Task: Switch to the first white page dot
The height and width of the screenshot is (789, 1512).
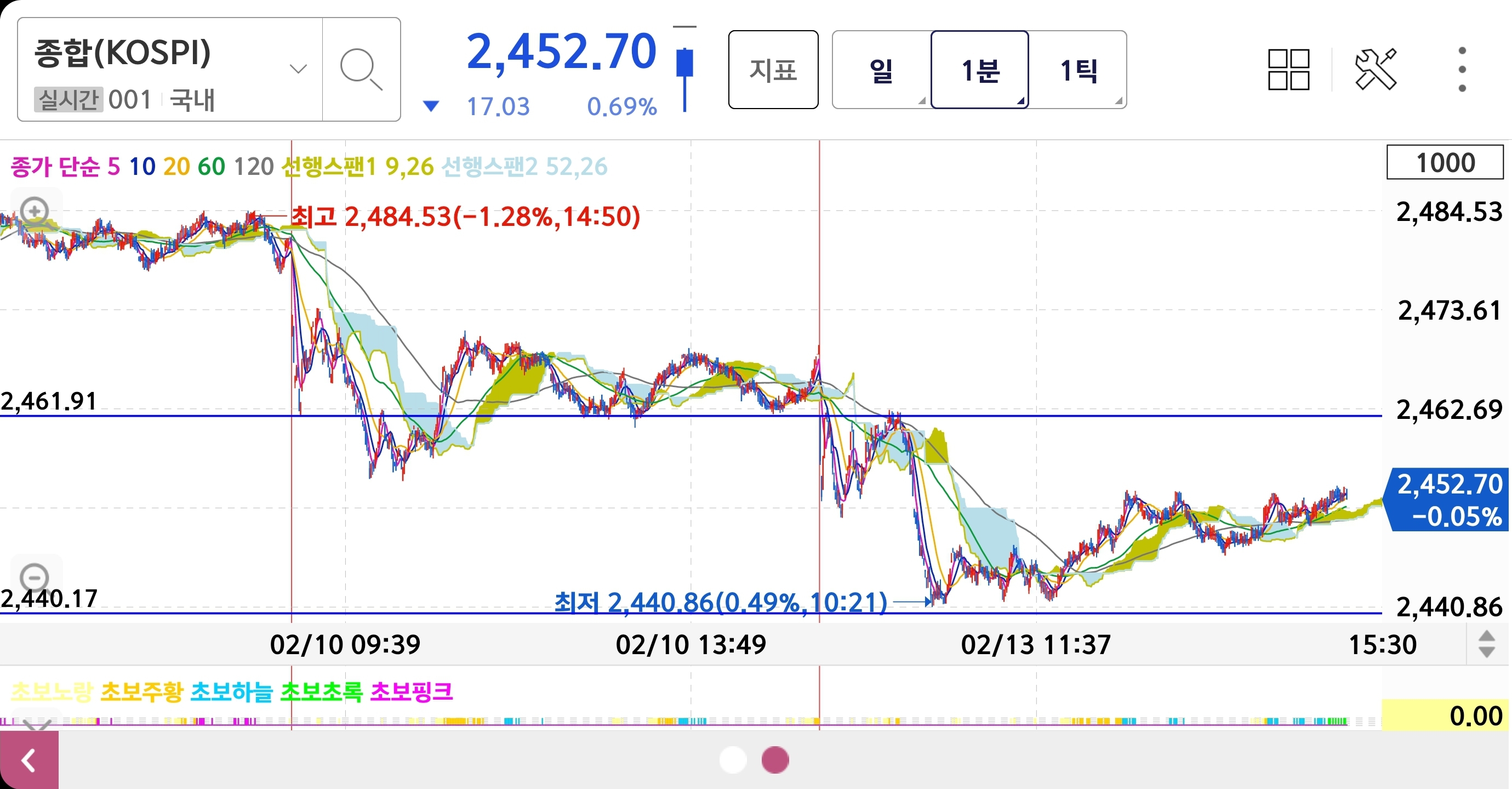Action: pos(733,759)
